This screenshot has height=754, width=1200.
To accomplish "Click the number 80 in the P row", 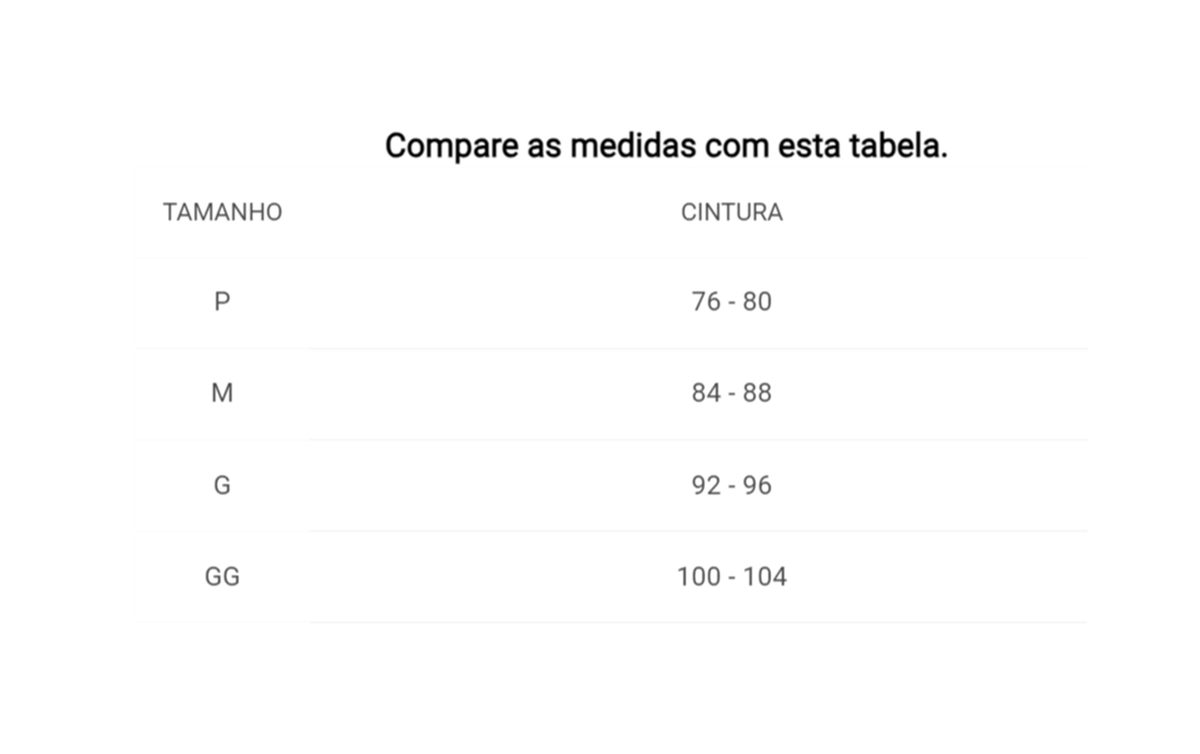I will (757, 301).
